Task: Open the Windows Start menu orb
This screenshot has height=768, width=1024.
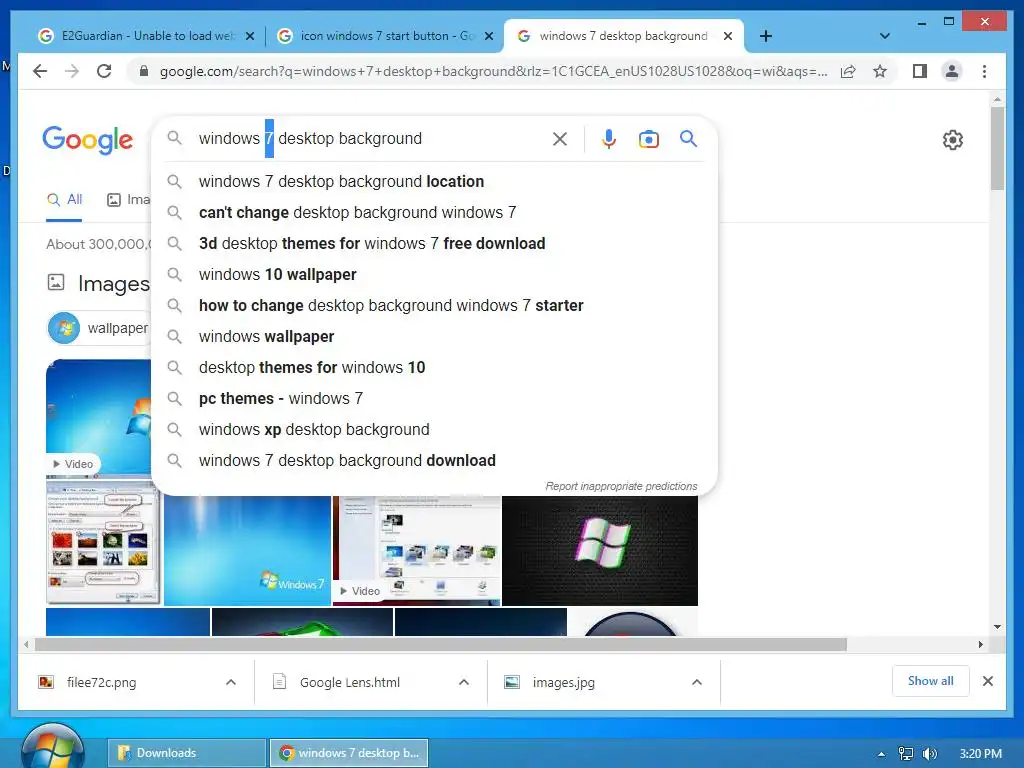Action: click(x=53, y=747)
